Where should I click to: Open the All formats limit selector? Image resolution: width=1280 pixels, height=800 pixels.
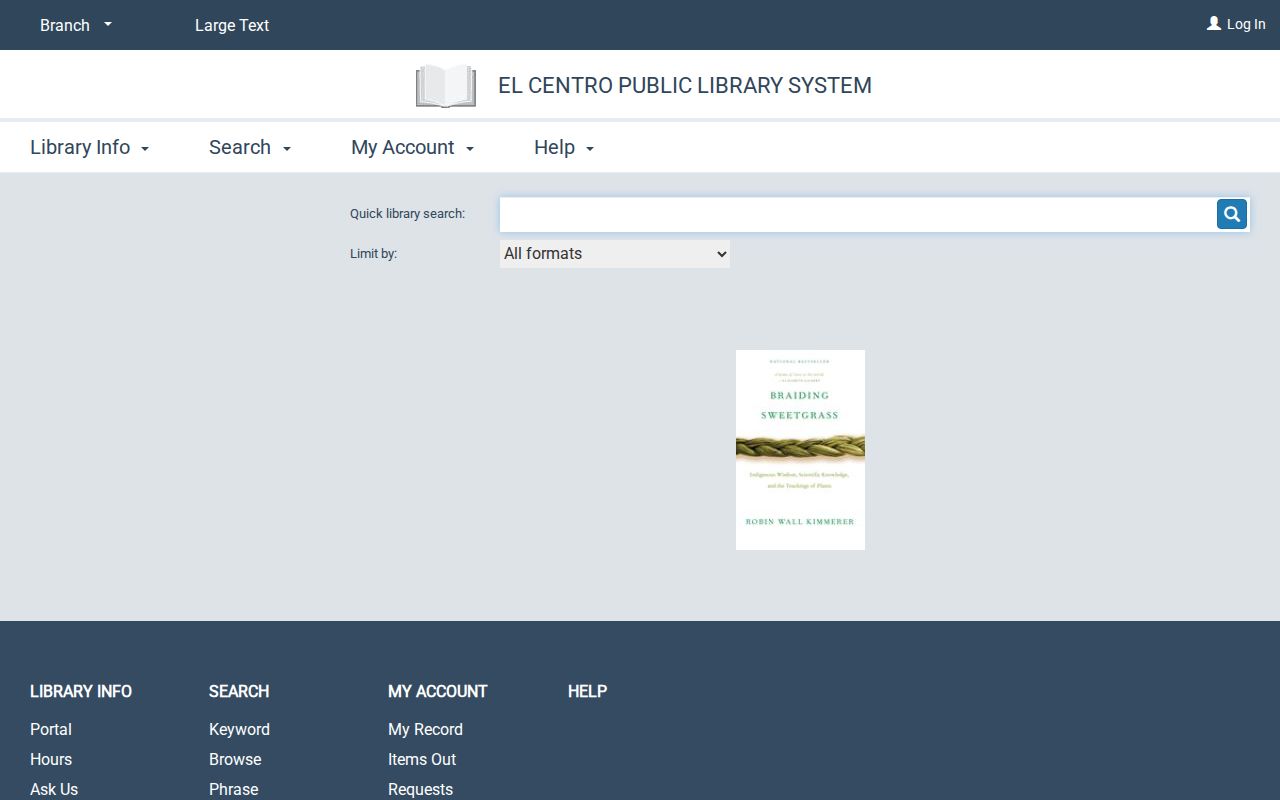pyautogui.click(x=615, y=254)
